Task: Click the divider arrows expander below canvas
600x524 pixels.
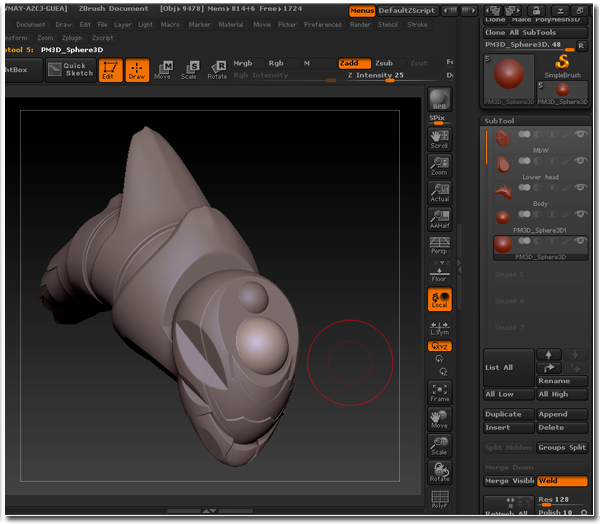Action: [210, 511]
